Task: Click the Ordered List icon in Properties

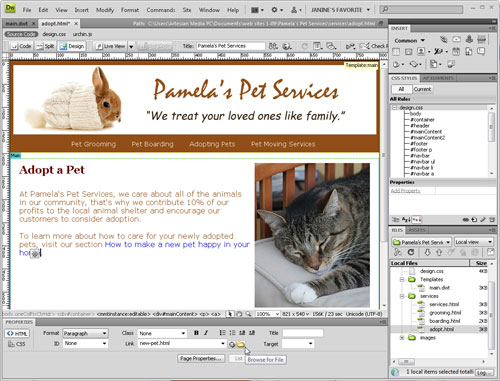Action: (232, 333)
